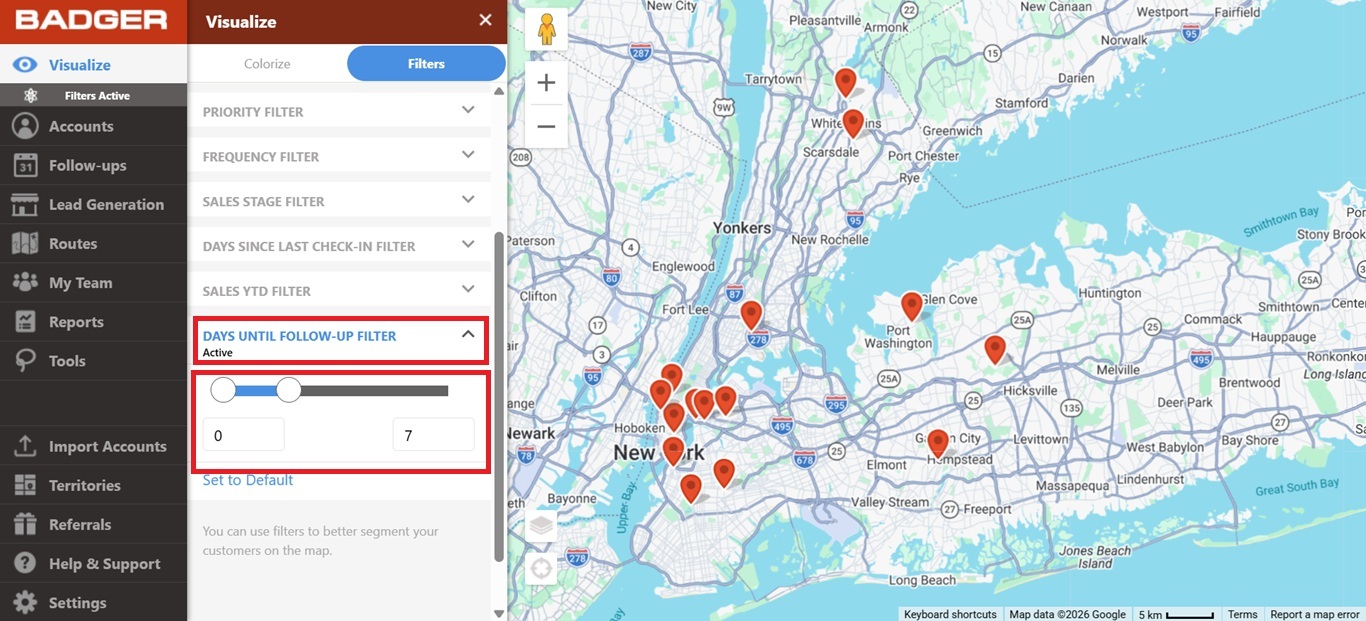
Task: Select the pin near Scarsdale
Action: pyautogui.click(x=853, y=124)
